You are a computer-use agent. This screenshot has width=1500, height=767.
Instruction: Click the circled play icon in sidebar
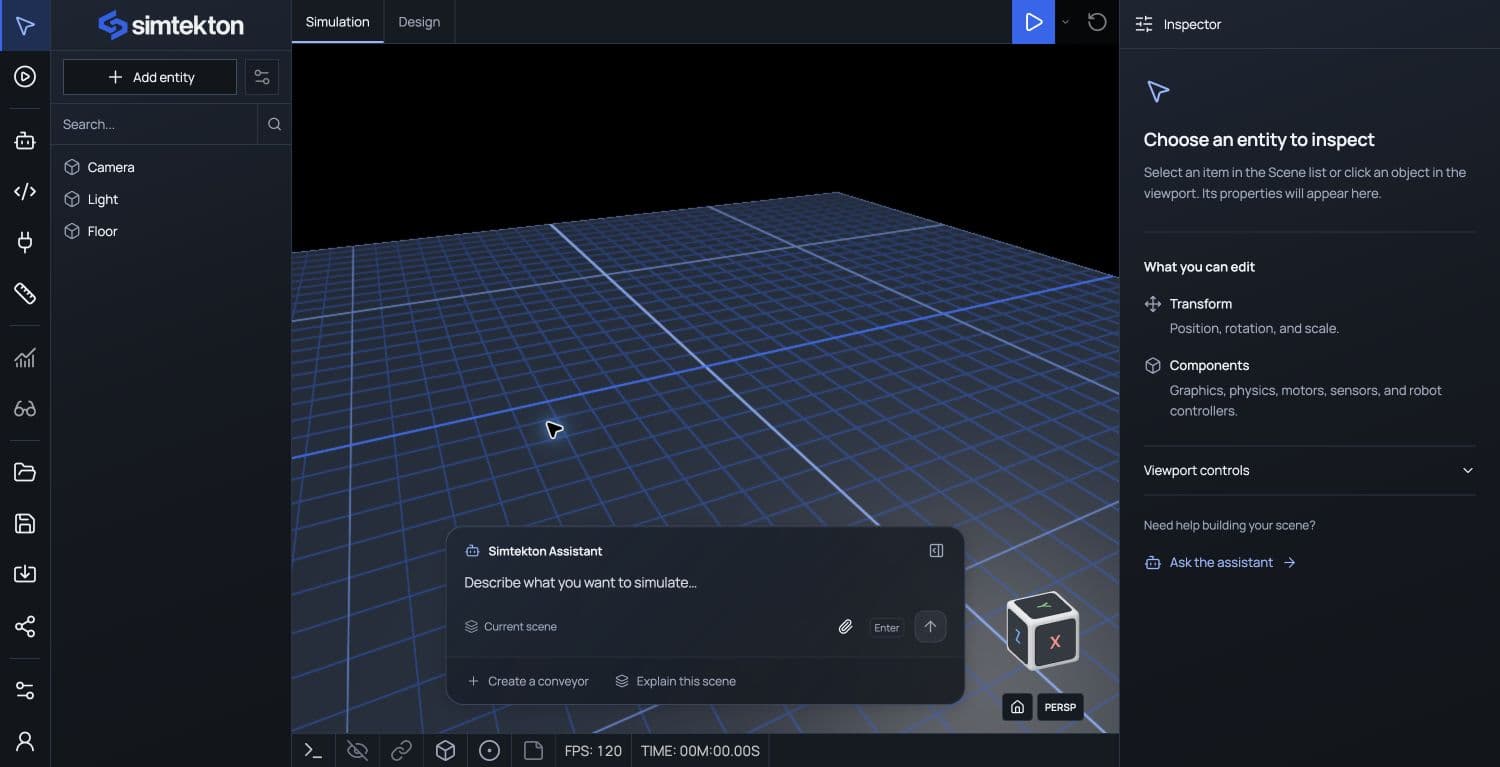pyautogui.click(x=25, y=77)
